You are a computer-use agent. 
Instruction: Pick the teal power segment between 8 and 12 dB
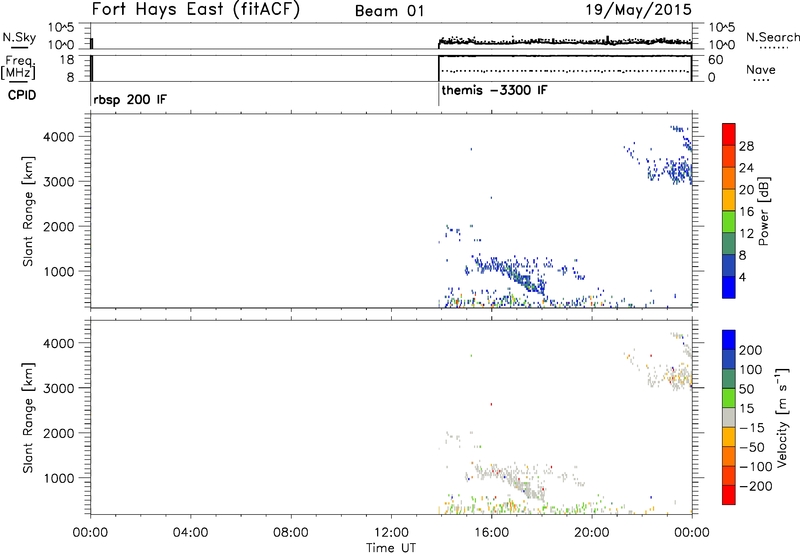point(729,243)
